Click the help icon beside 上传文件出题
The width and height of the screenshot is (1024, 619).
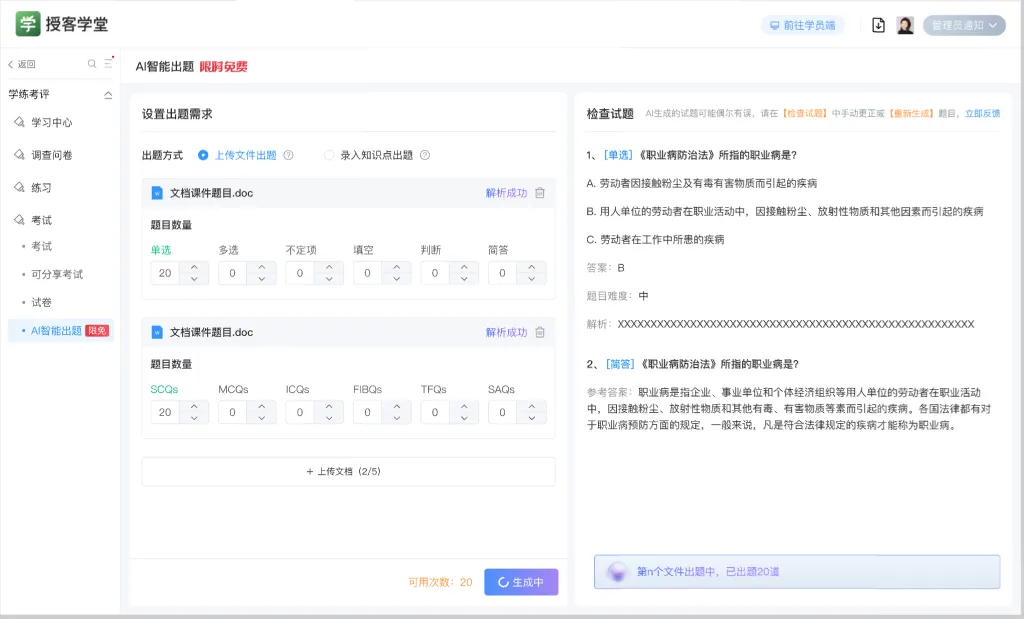[x=288, y=155]
